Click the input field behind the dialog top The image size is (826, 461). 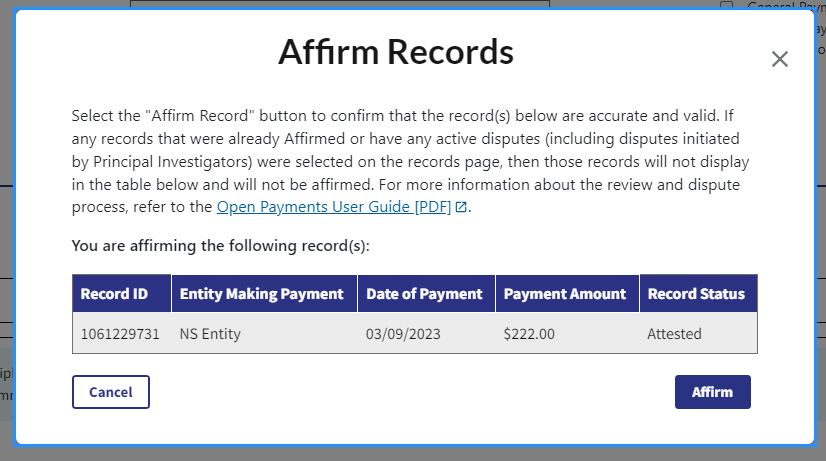(x=340, y=4)
